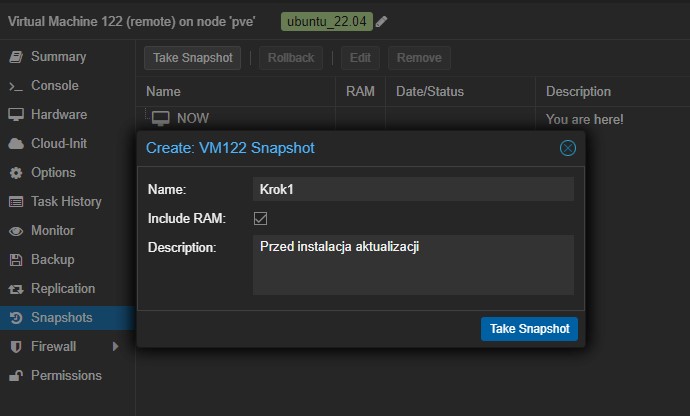Viewport: 690px width, 416px height.
Task: Open the Options gear icon
Action: 15,173
